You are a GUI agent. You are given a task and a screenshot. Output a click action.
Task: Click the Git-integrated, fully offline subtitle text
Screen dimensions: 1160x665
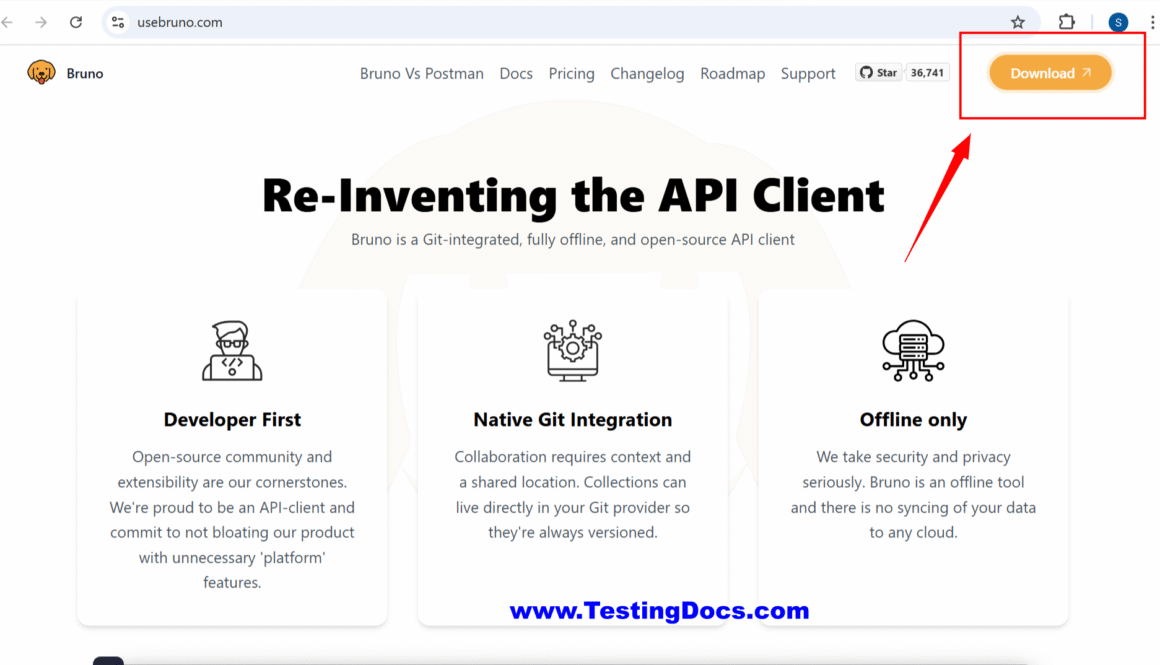coord(573,240)
